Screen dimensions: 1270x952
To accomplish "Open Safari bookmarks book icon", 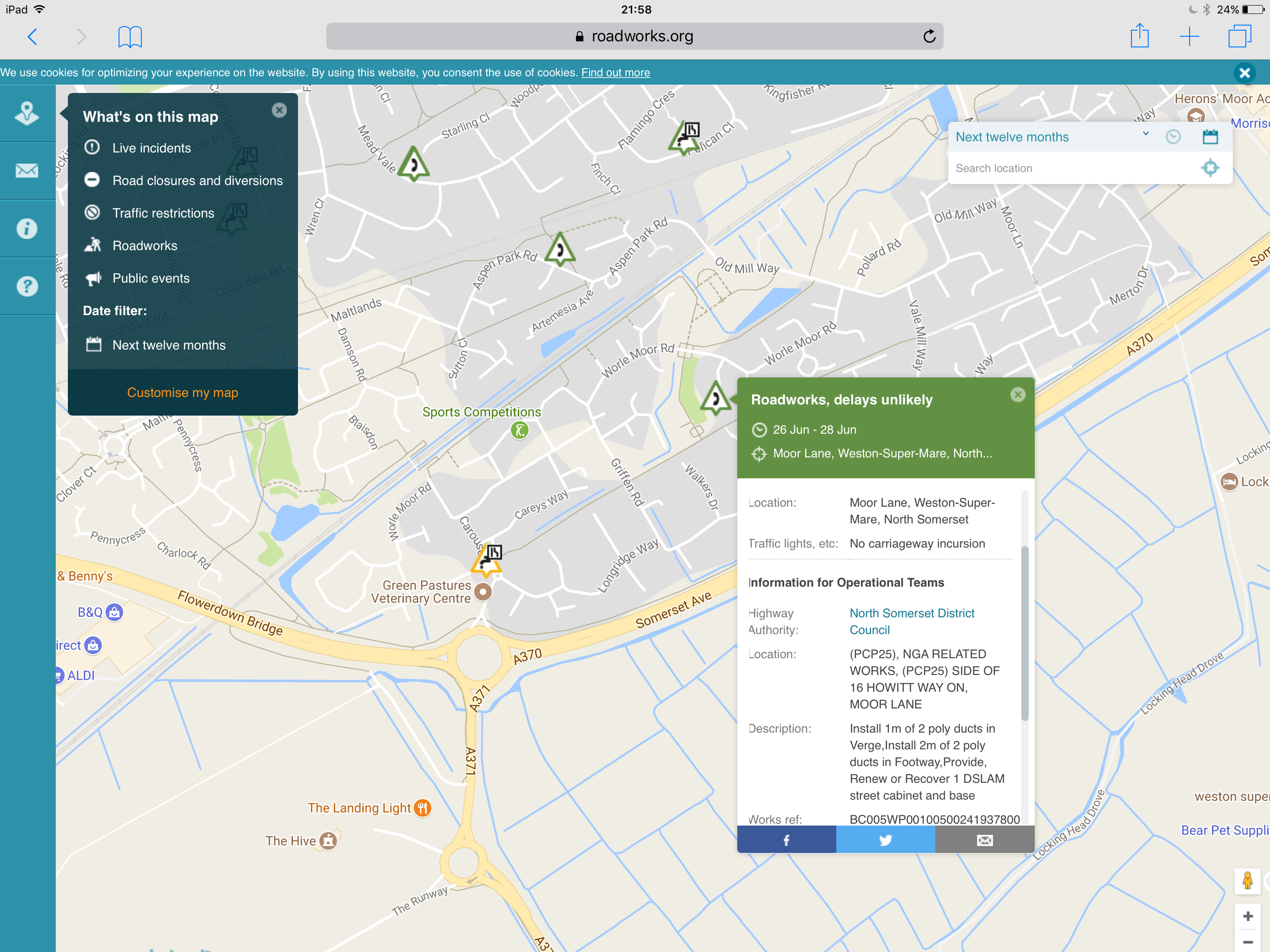I will 130,37.
